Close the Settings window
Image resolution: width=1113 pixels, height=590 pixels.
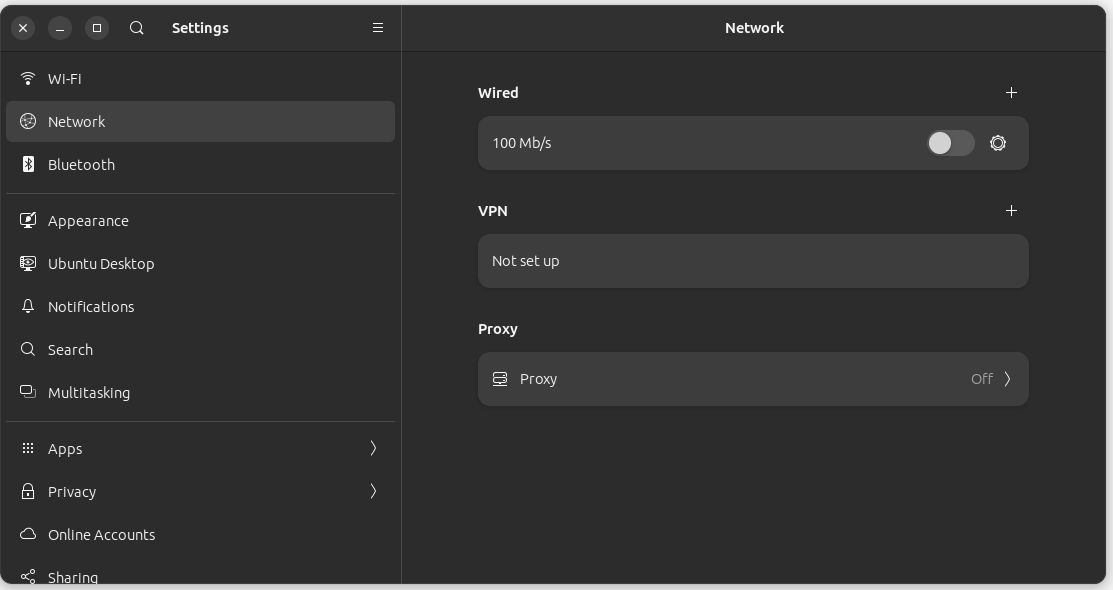23,28
